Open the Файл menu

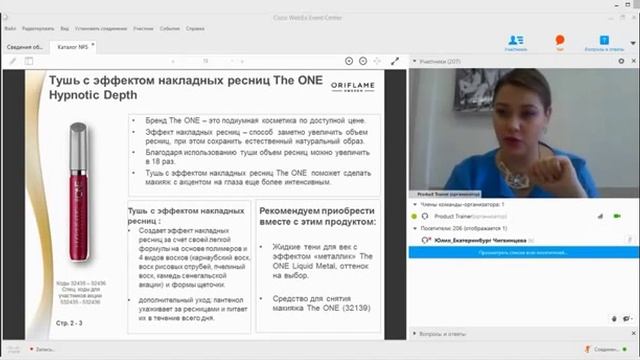10,29
